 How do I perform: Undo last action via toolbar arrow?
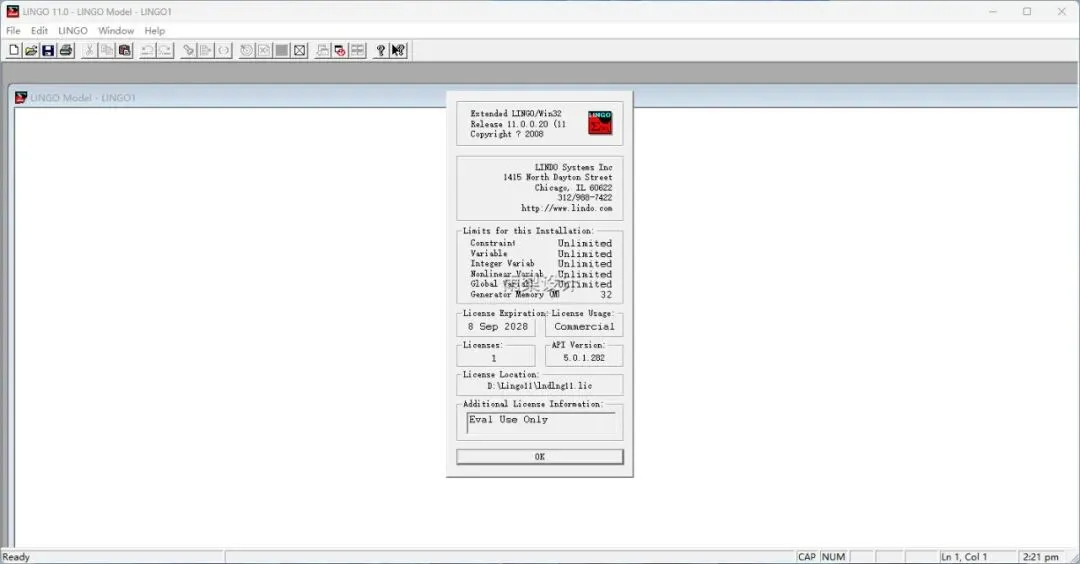click(x=147, y=50)
